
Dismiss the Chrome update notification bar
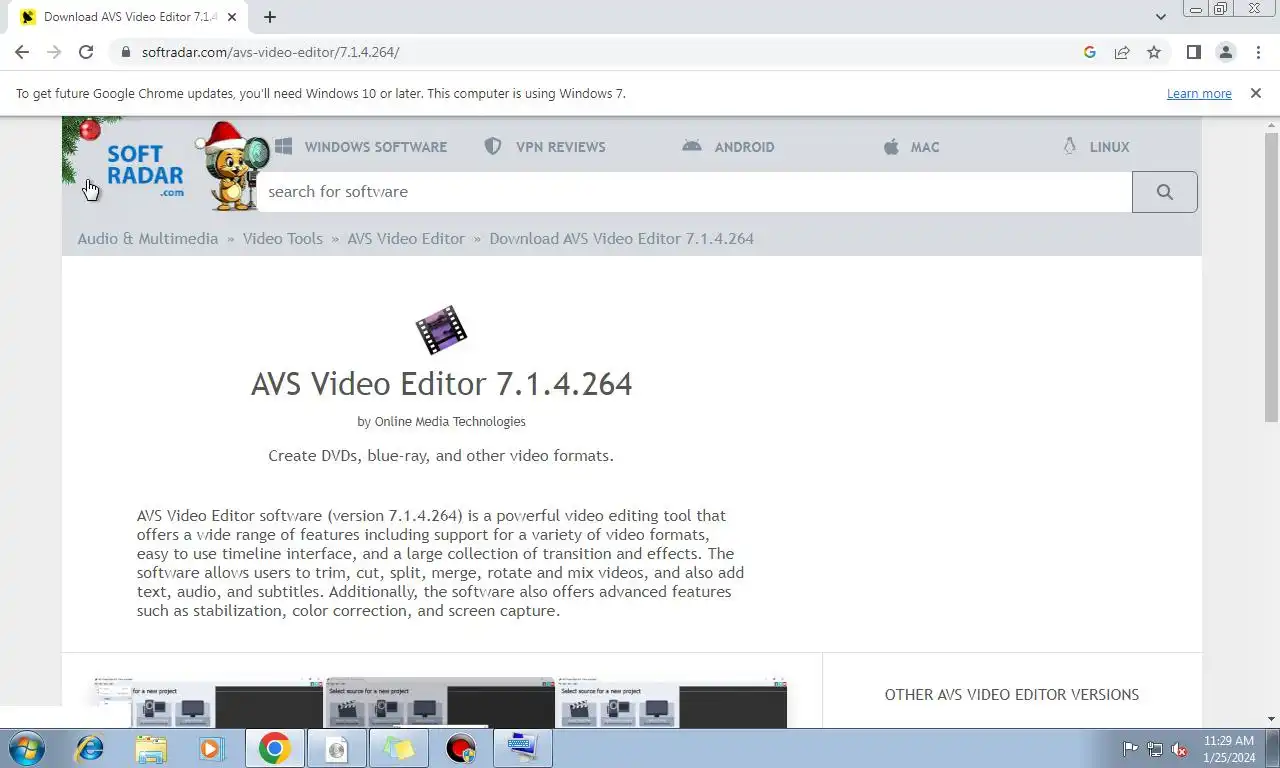click(1255, 93)
